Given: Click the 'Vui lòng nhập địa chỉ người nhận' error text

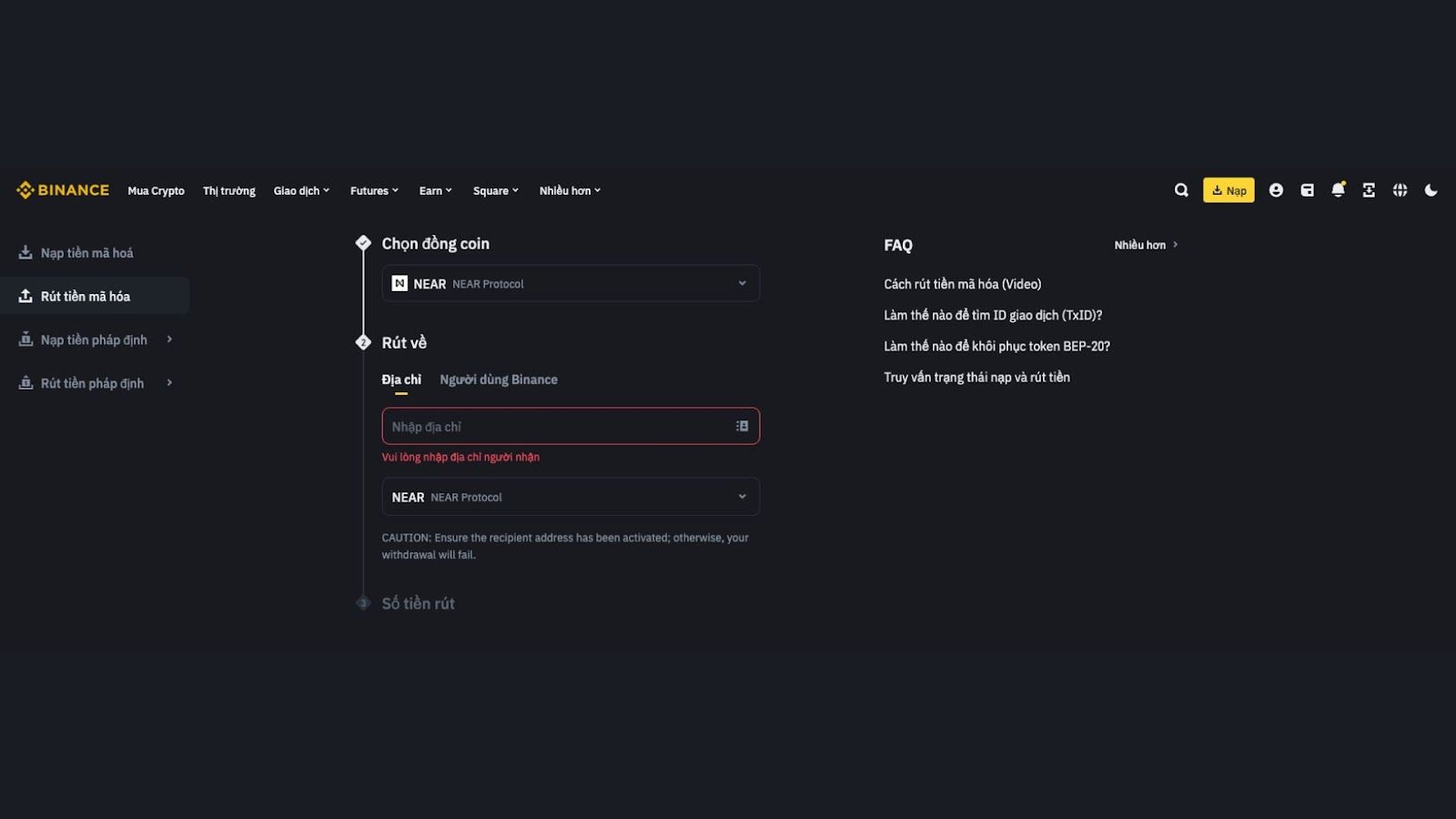Looking at the screenshot, I should point(460,457).
